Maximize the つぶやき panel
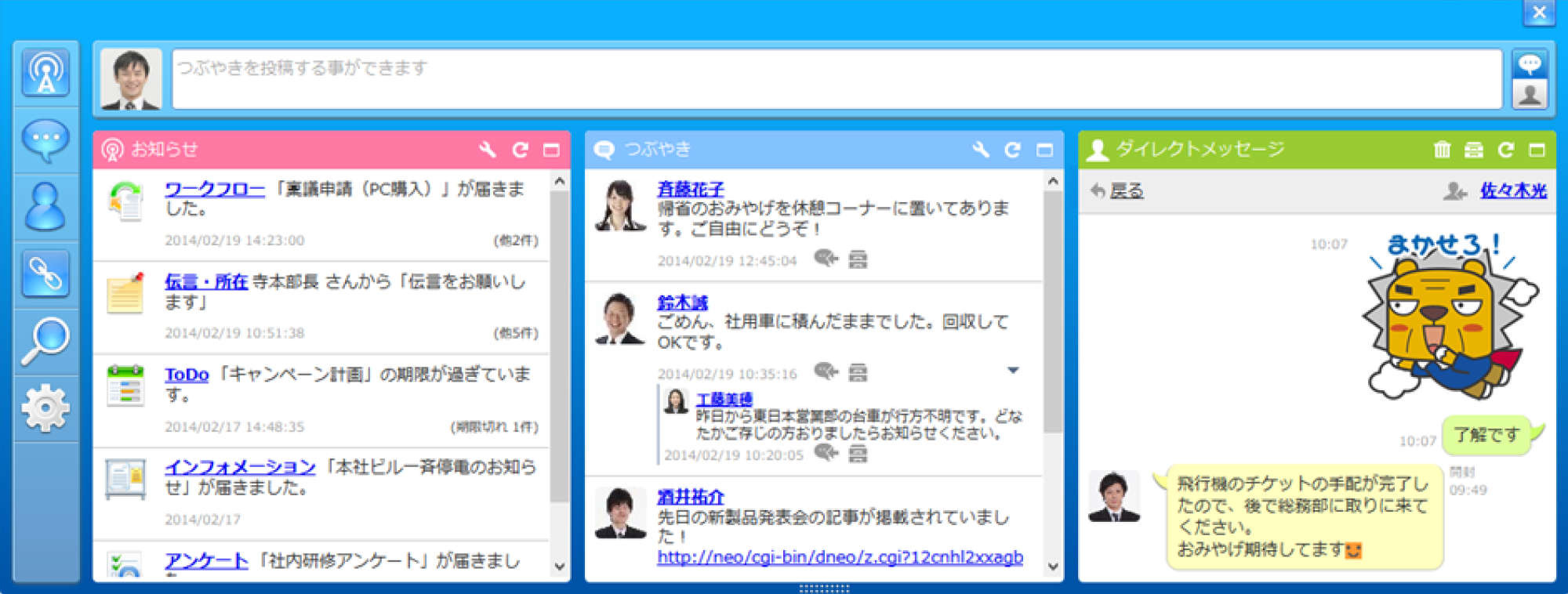The width and height of the screenshot is (1568, 594). [x=1045, y=150]
